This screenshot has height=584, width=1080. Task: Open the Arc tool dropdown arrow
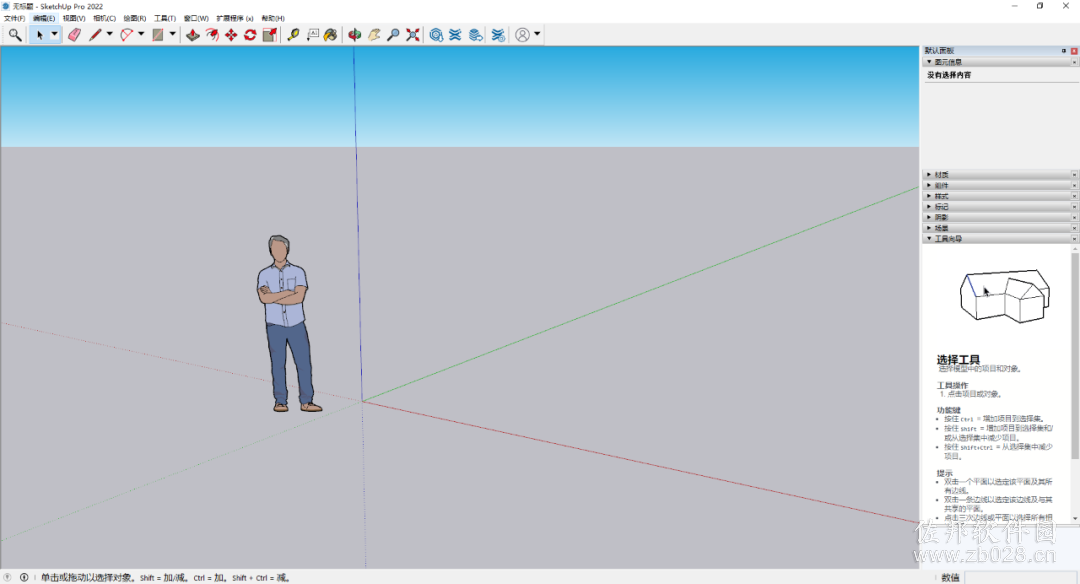[x=141, y=34]
